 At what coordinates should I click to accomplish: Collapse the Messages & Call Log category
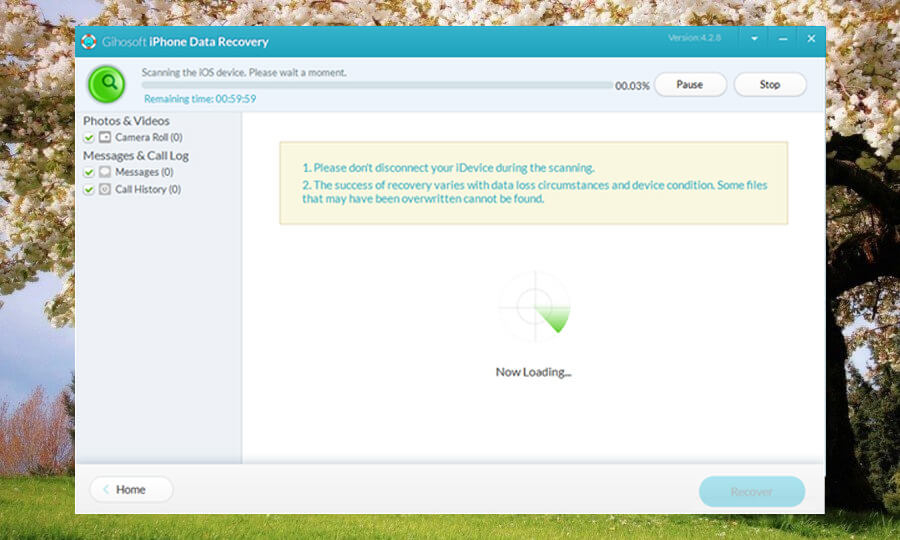[135, 155]
